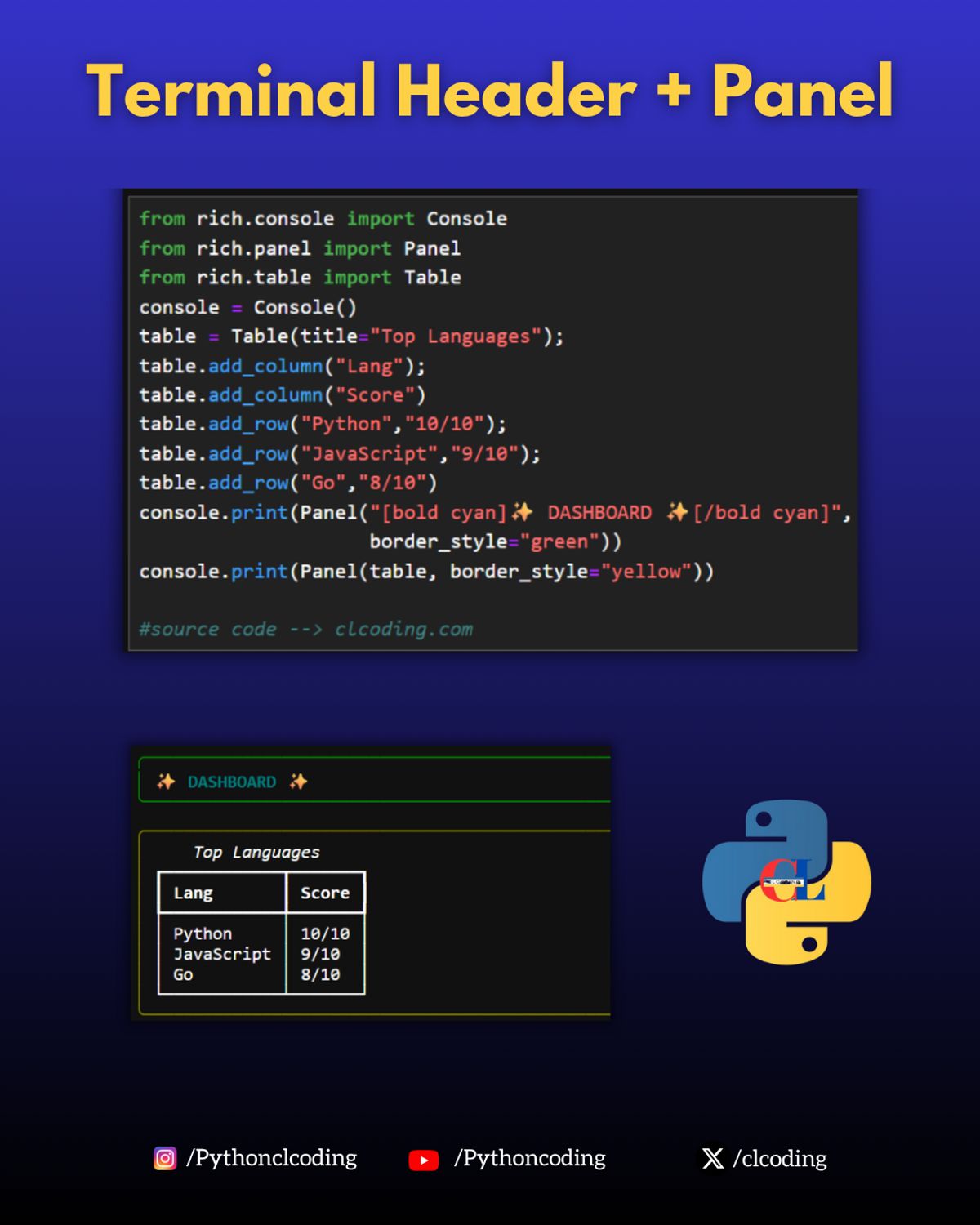The height and width of the screenshot is (1225, 980).
Task: Click the sparkle emoji before DASHBOARD in code
Action: (x=522, y=512)
